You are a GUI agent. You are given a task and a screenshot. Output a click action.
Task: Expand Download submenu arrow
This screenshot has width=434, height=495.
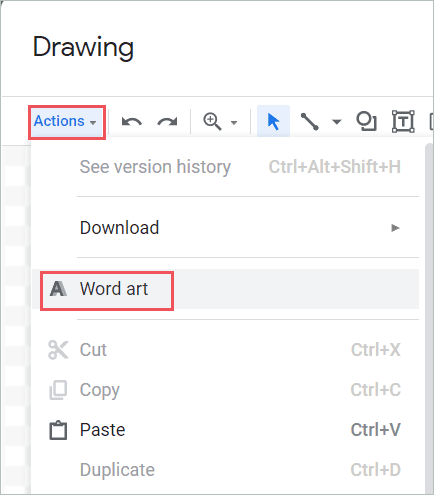click(395, 228)
